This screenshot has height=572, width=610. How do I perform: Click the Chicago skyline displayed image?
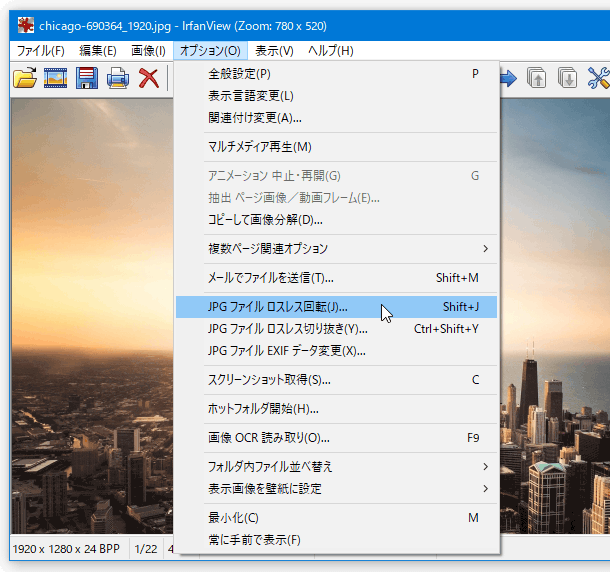92,316
